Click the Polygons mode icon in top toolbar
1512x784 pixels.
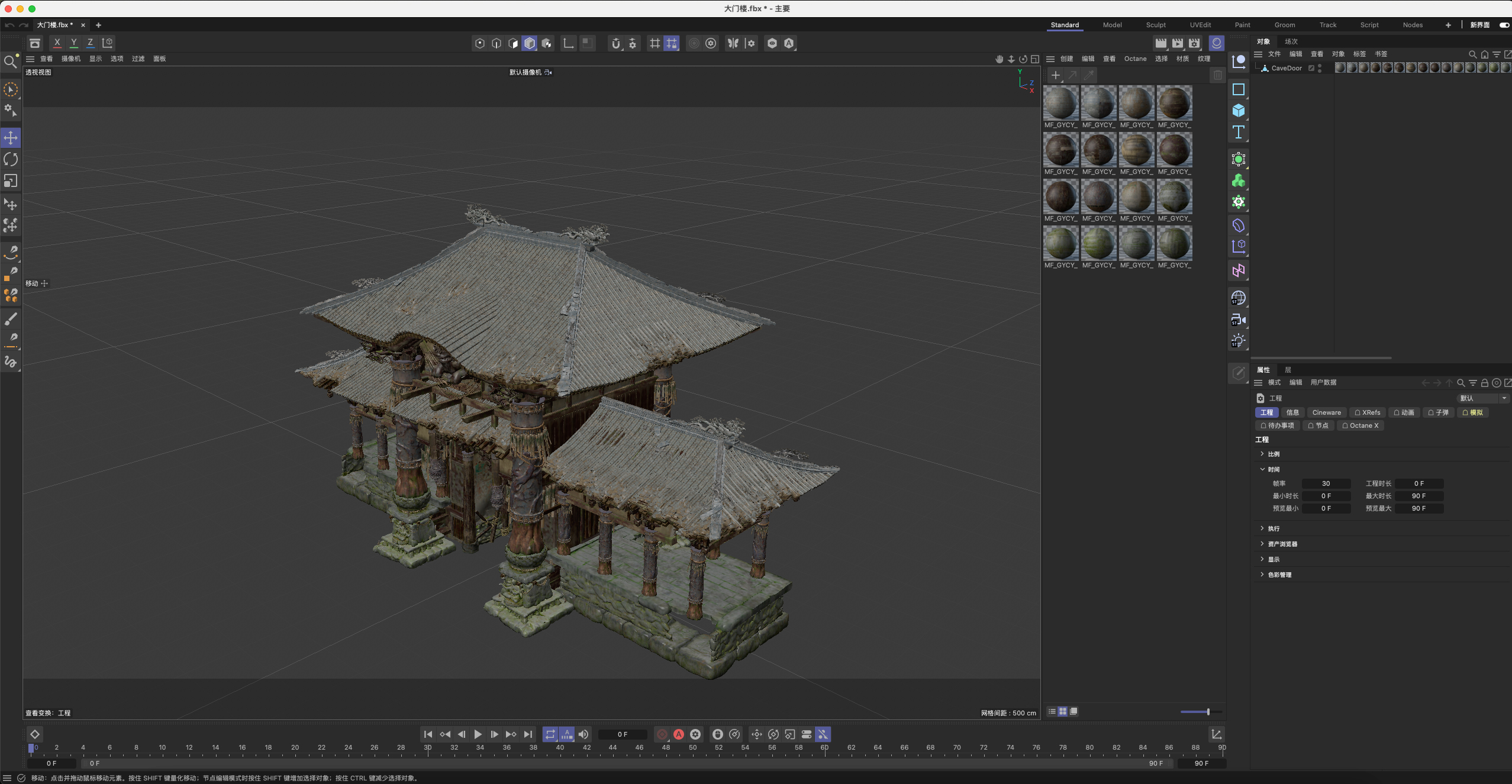point(513,43)
